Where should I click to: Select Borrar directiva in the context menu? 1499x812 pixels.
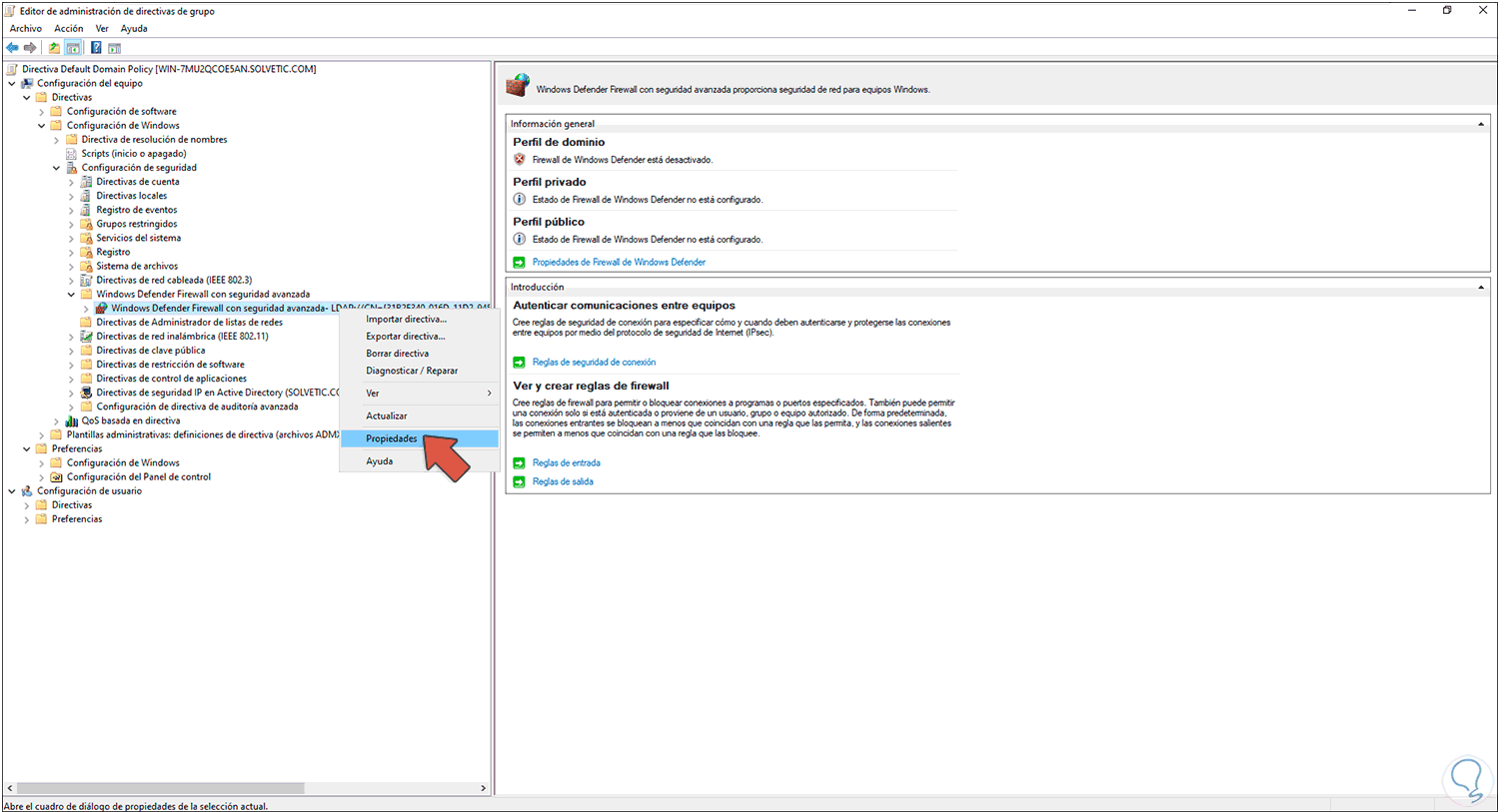[420, 354]
